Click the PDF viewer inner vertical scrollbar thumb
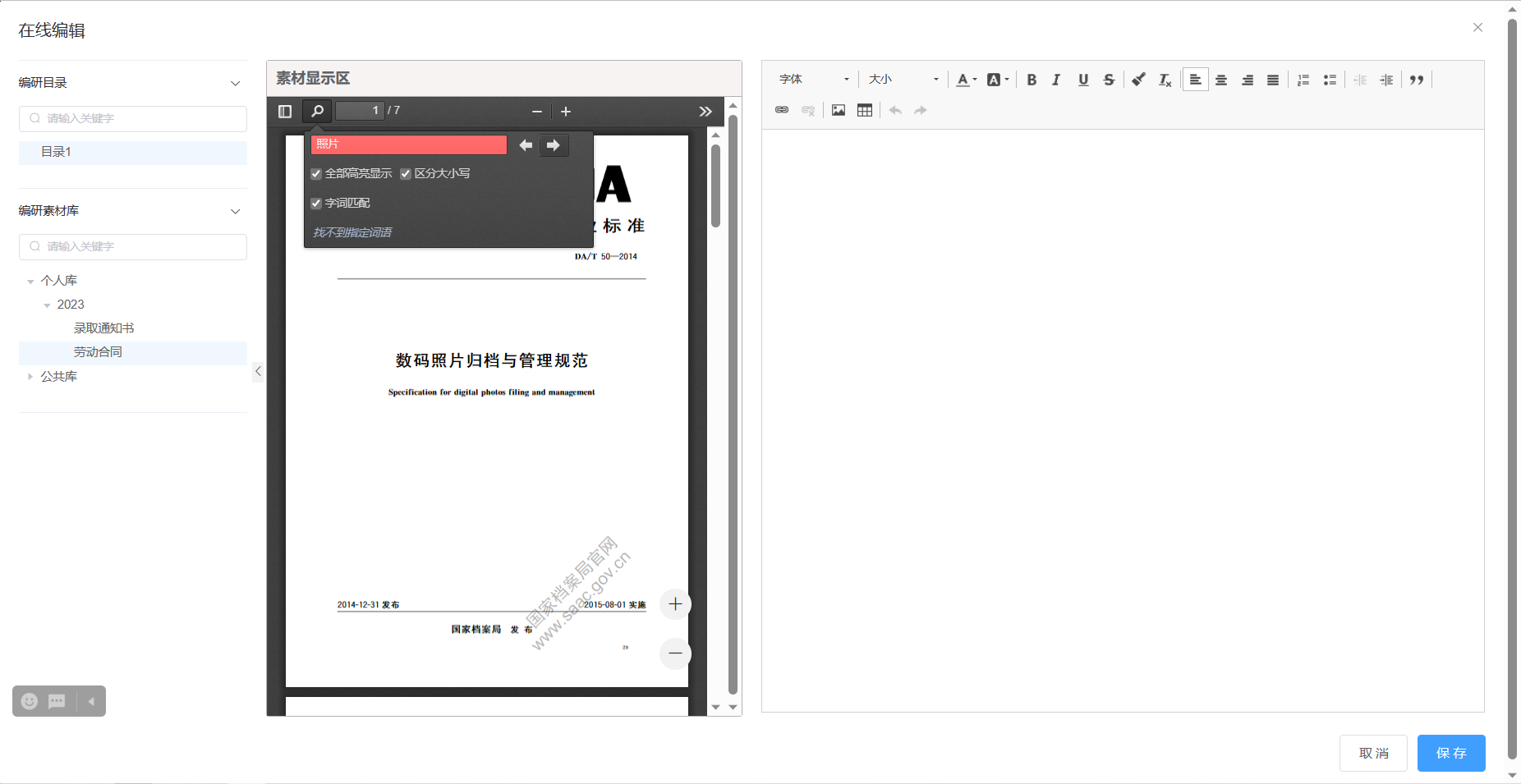Viewport: 1521px width, 784px height. [x=715, y=186]
